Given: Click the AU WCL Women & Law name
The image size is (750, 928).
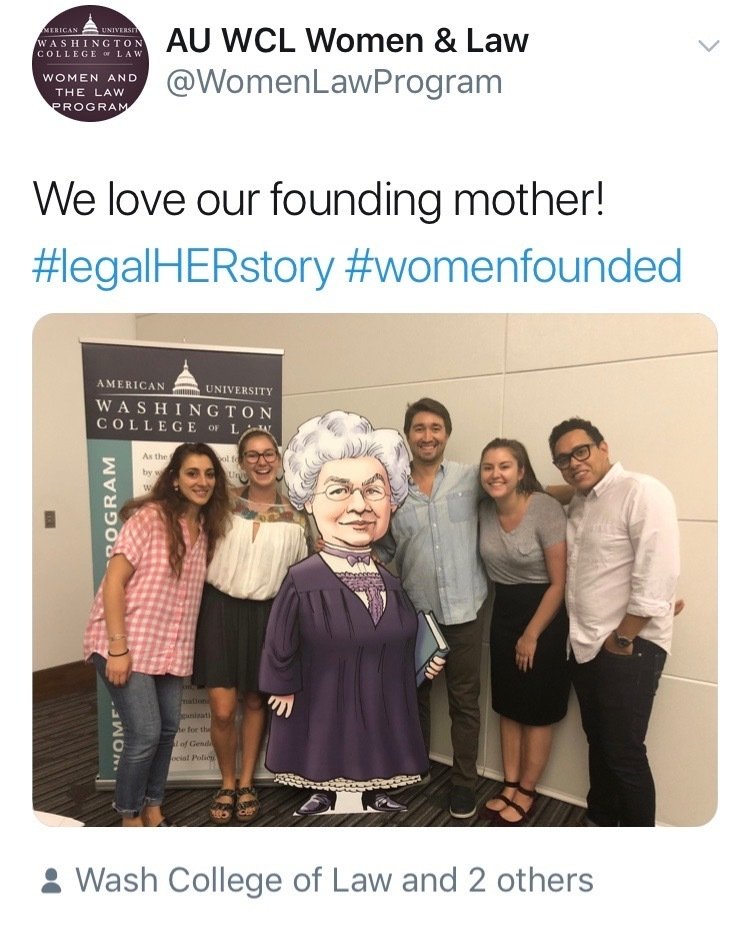Looking at the screenshot, I should [347, 40].
